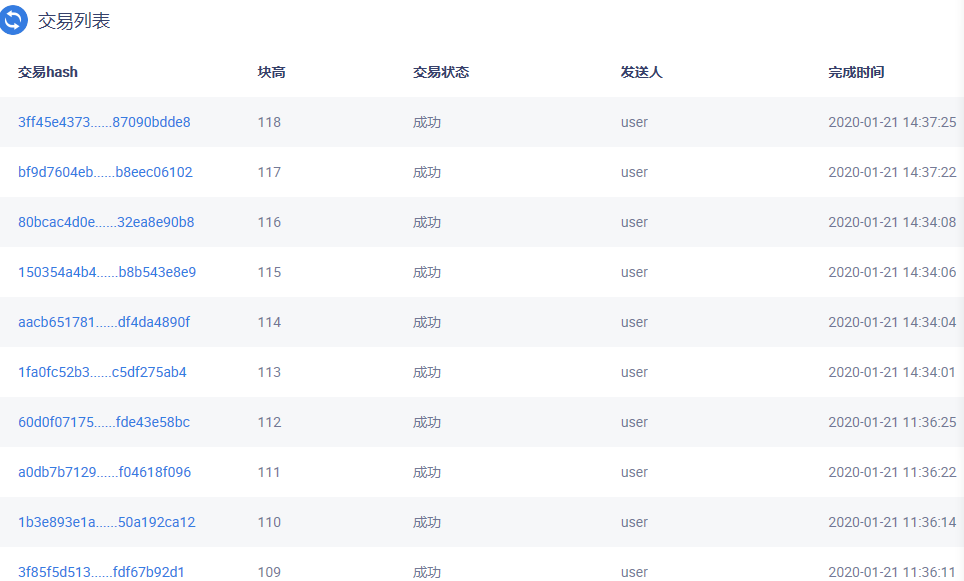Screen dimensions: 964x581
Task: Open transaction hash 80bcac4d0e......32ea8e90b8
Action: (x=106, y=222)
